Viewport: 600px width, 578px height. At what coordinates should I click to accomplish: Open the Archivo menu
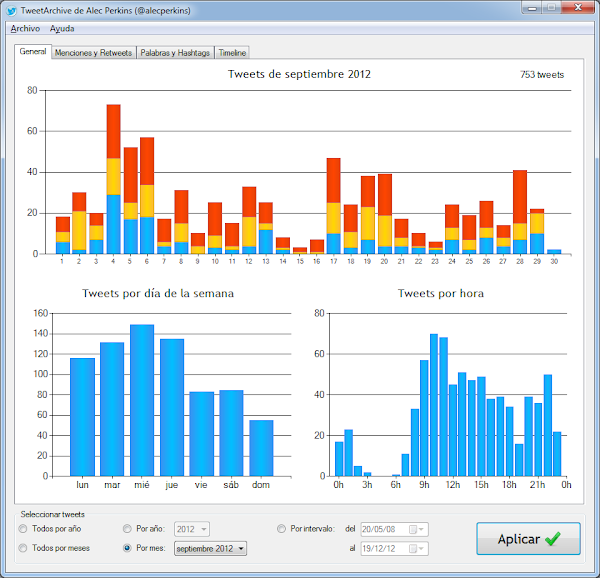pos(25,29)
